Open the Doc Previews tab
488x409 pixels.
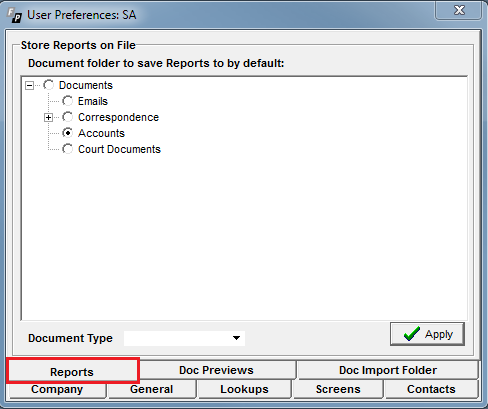(x=217, y=370)
